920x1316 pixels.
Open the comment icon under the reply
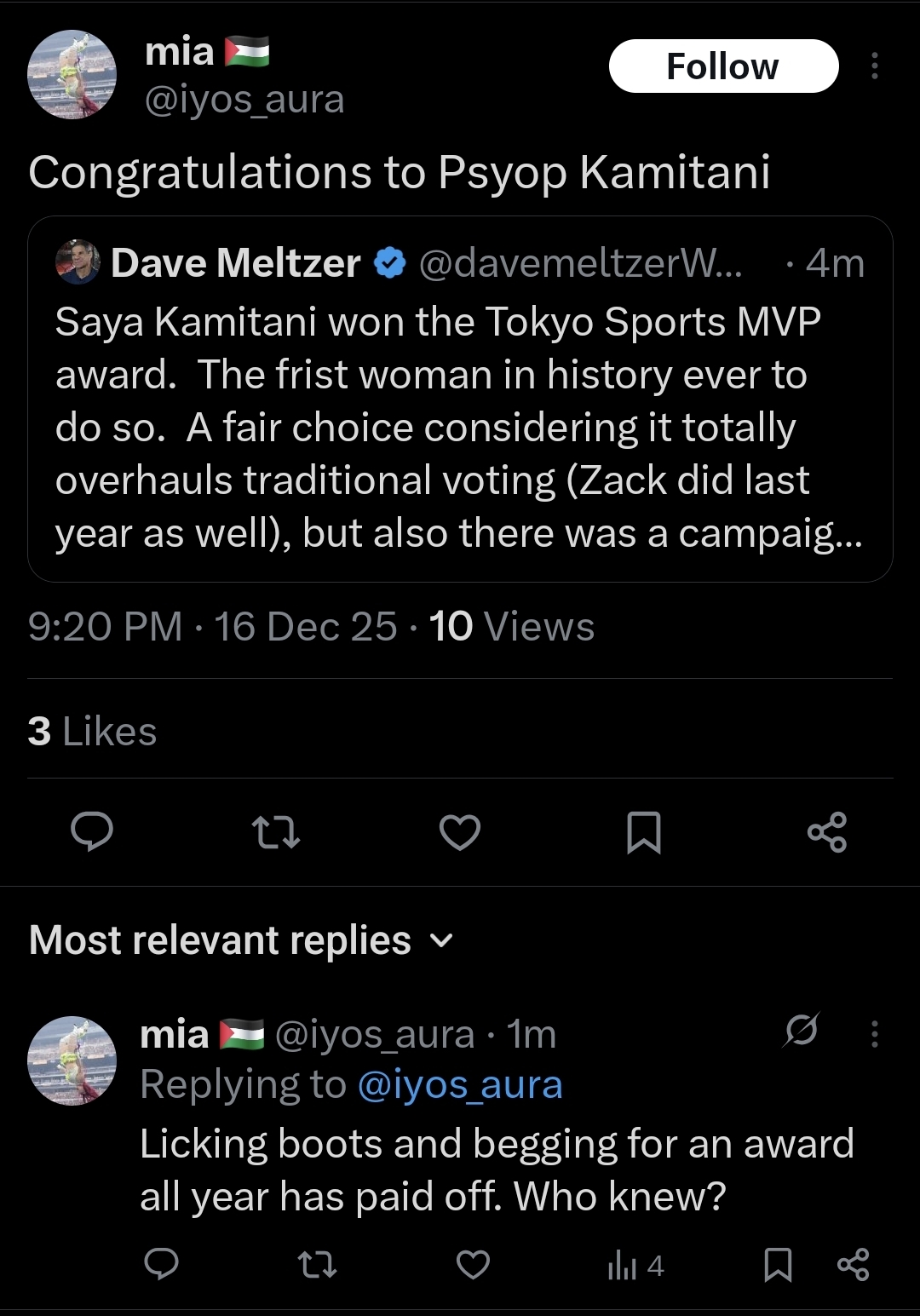pyautogui.click(x=160, y=1265)
